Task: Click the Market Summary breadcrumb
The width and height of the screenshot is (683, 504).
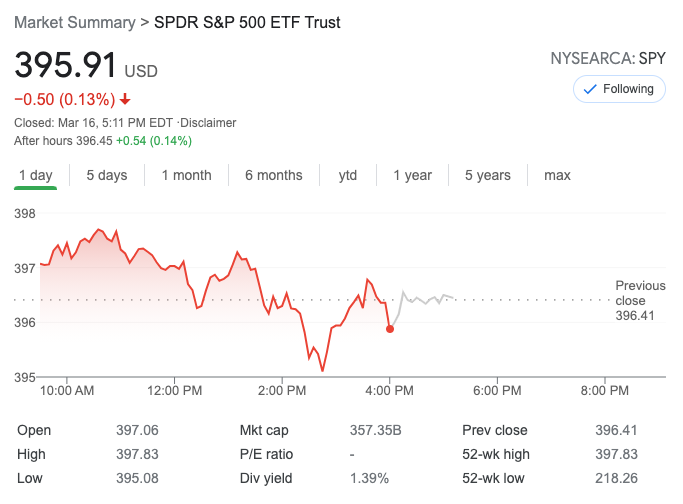Action: pos(75,22)
